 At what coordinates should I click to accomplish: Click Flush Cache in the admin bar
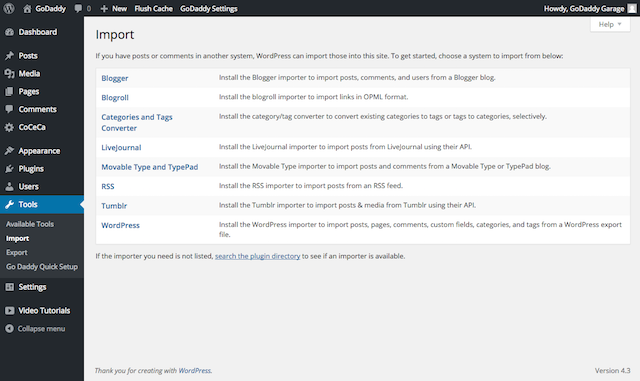tap(153, 9)
